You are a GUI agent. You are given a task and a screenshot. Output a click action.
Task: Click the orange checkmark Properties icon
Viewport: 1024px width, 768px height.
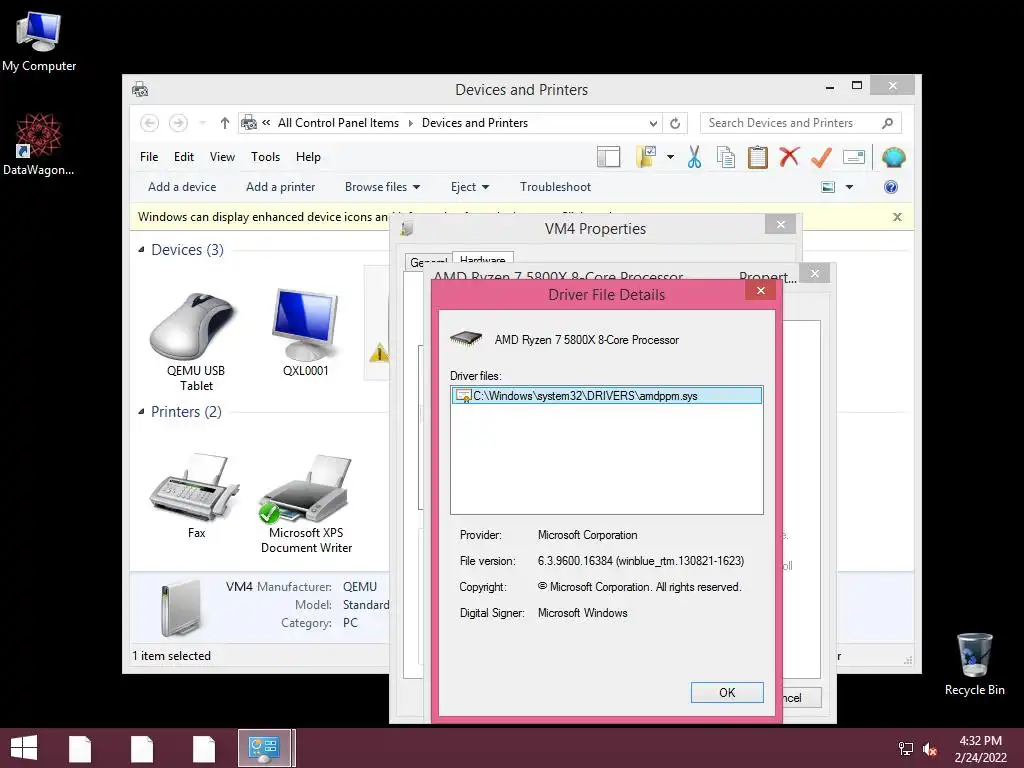[x=821, y=157]
